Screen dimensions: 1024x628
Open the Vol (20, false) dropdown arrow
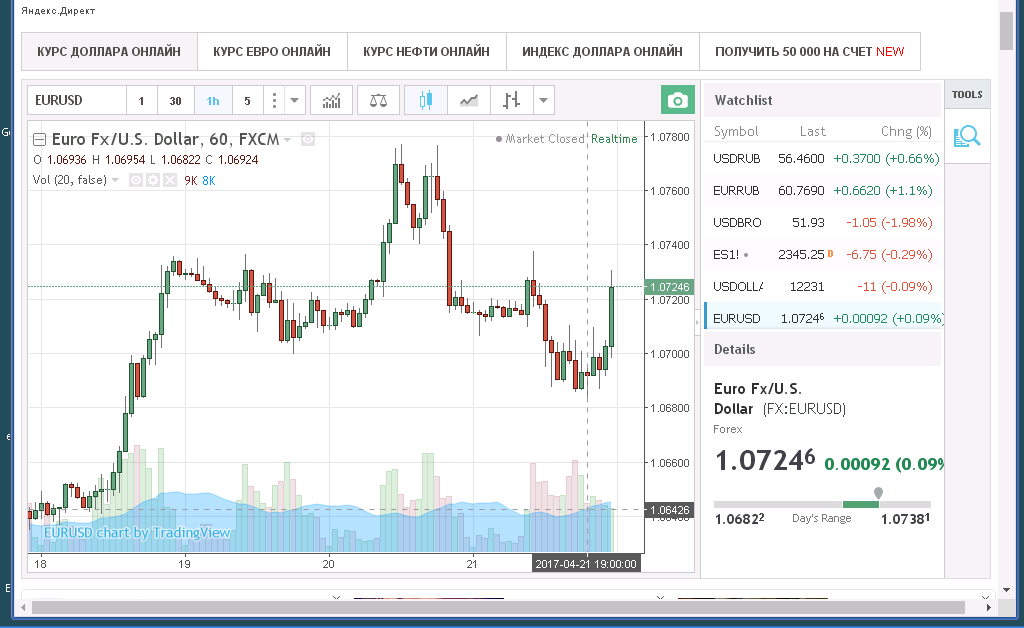[115, 180]
